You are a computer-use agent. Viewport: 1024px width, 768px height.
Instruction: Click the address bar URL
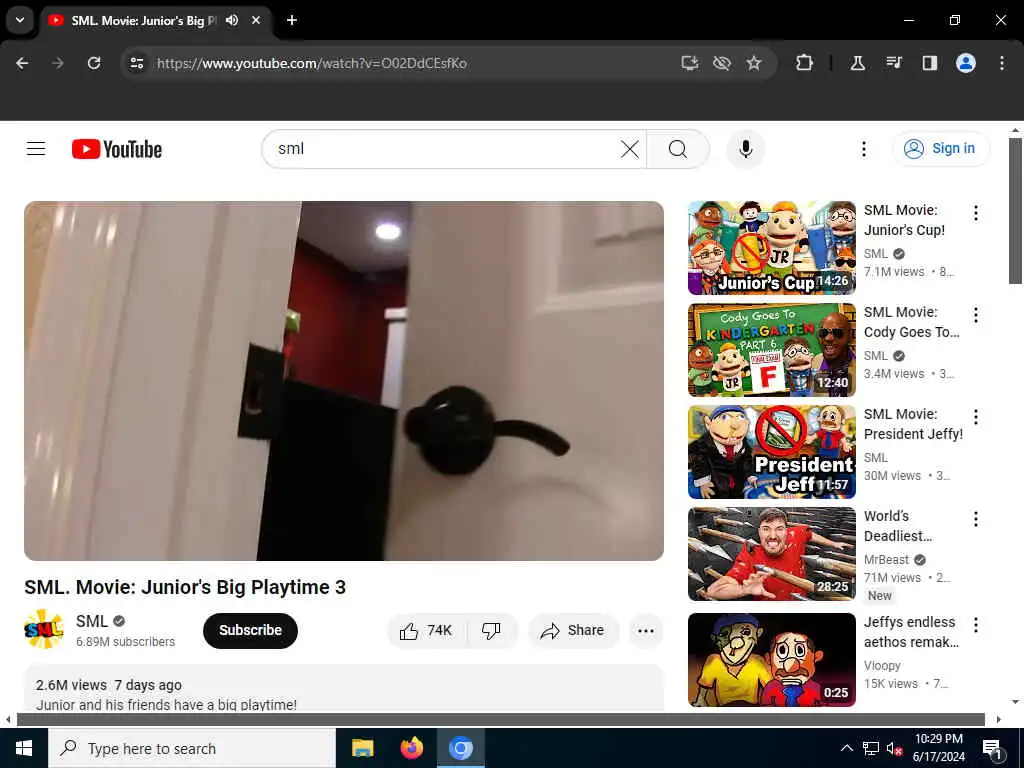coord(312,63)
